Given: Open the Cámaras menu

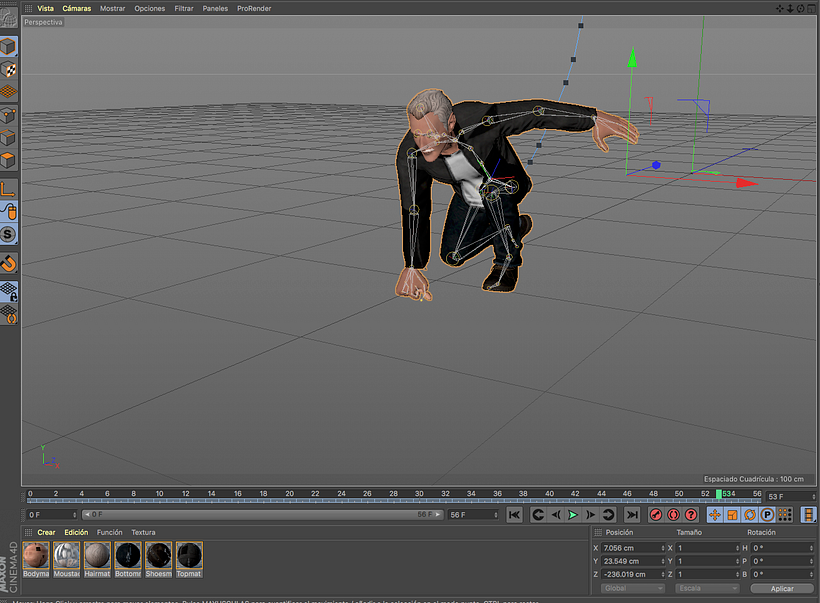Looking at the screenshot, I should point(77,8).
